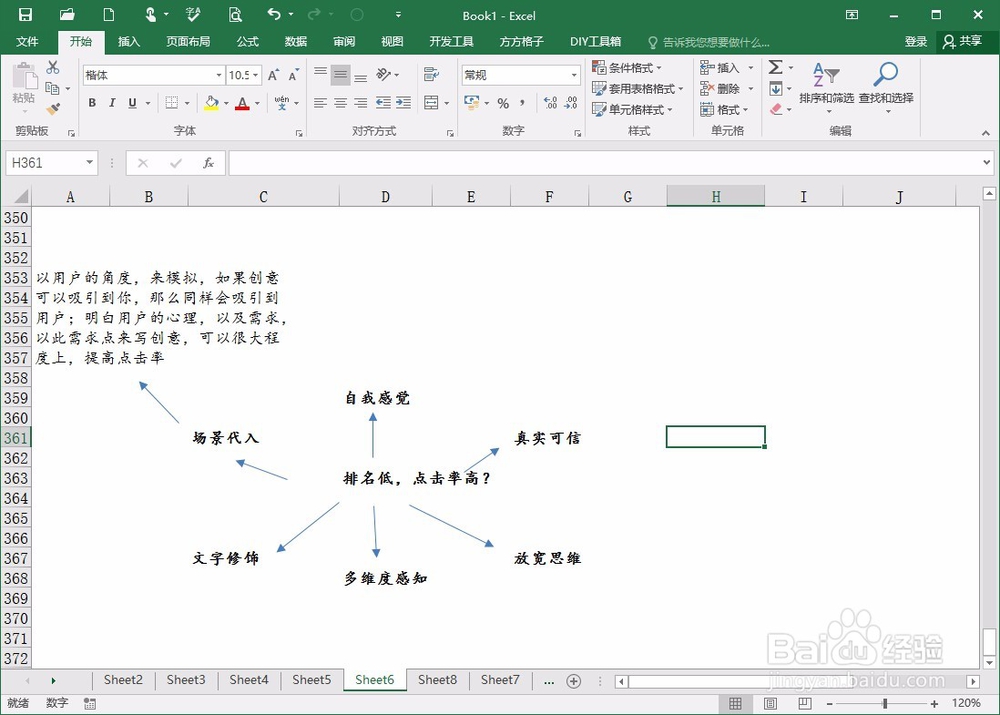Switch to the 插入 ribbon tab
This screenshot has height=715, width=1000.
pyautogui.click(x=128, y=41)
